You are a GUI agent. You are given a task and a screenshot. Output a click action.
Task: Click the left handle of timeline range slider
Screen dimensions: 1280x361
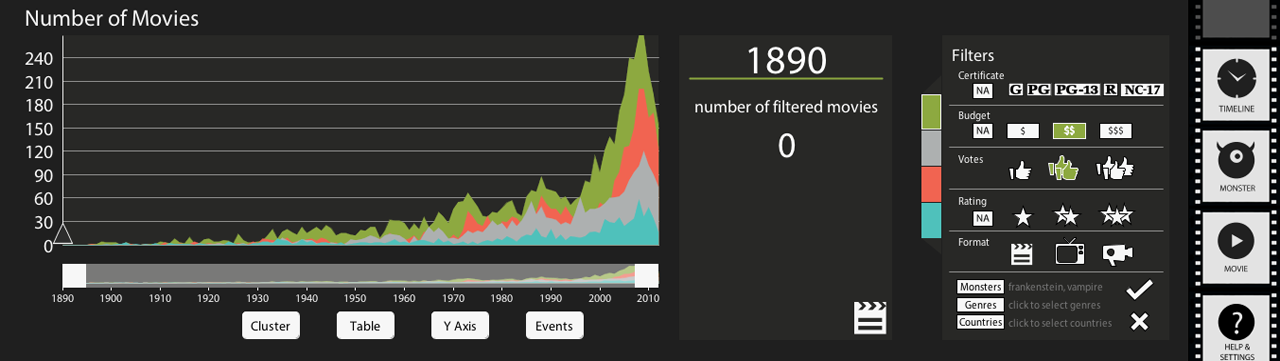[74, 276]
